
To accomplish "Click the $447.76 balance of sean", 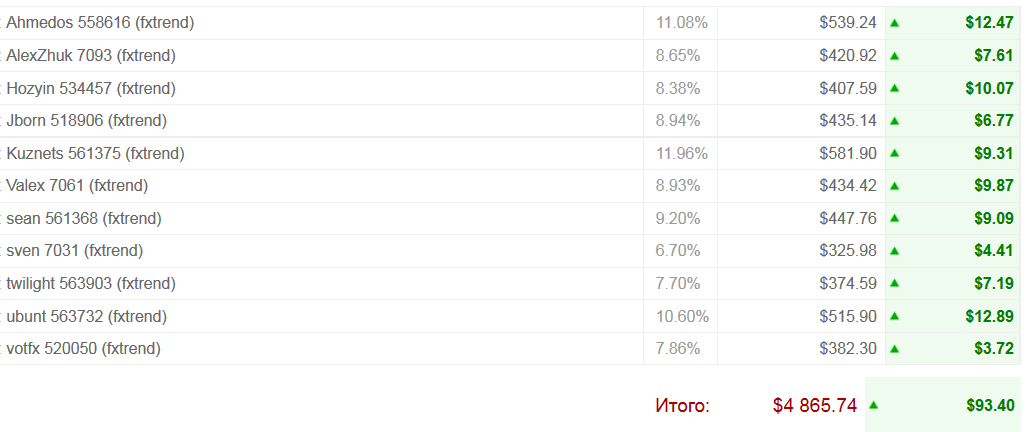I will coord(847,218).
